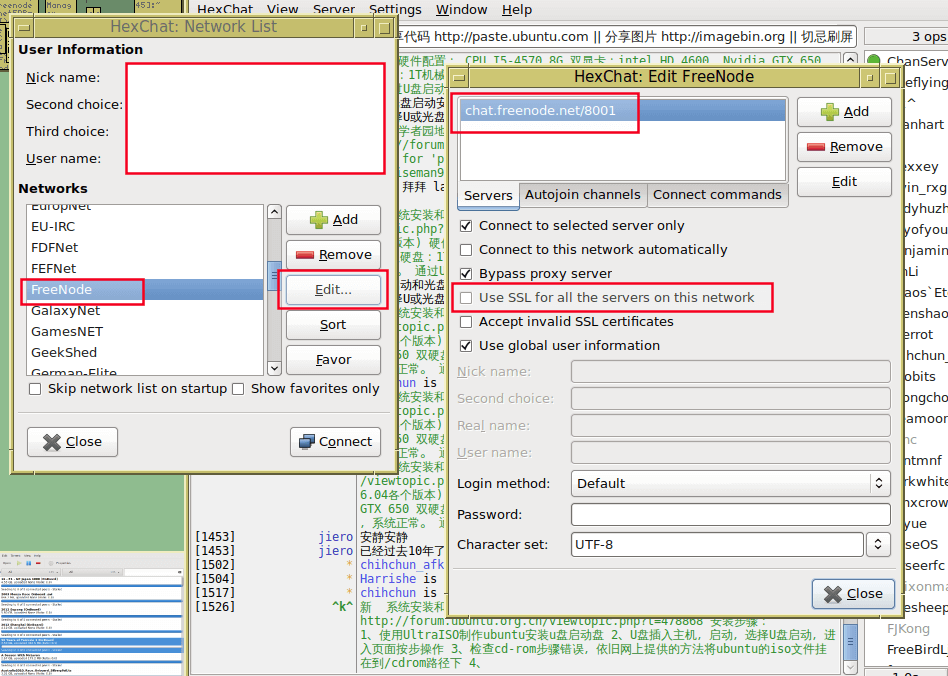Focus the Password input field
948x676 pixels.
pos(730,515)
